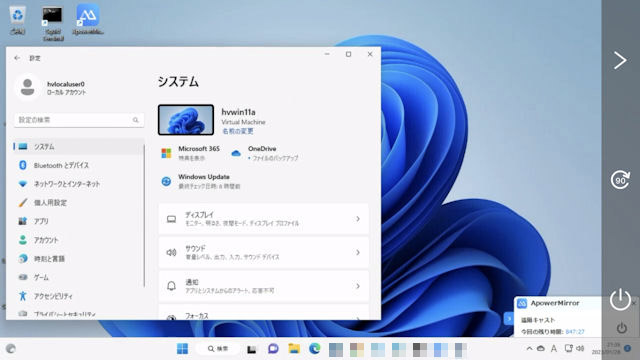Viewport: 640px width, 360px height.
Task: Click the network tray icon
Action: tap(568, 348)
